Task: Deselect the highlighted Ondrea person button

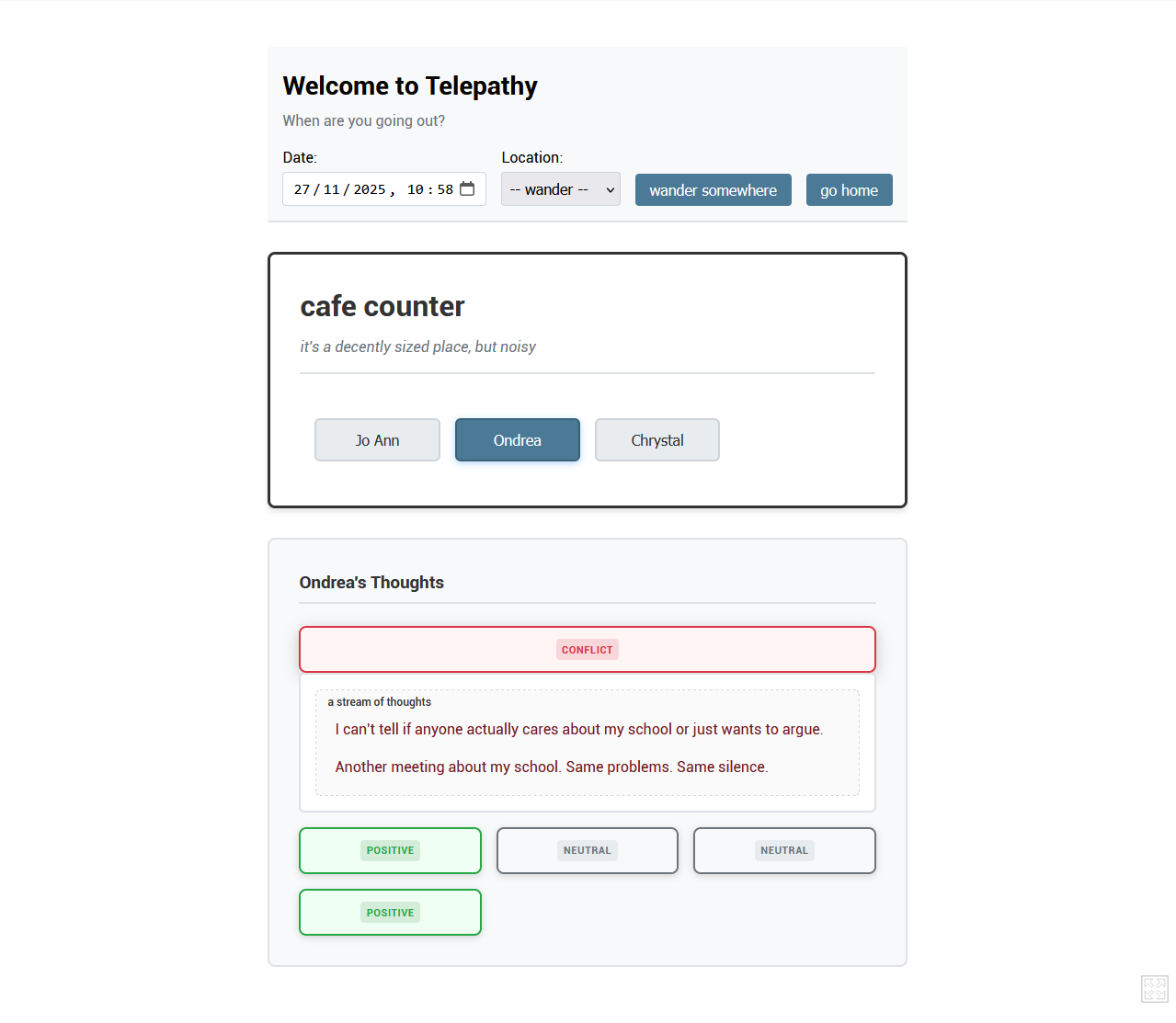Action: 517,440
